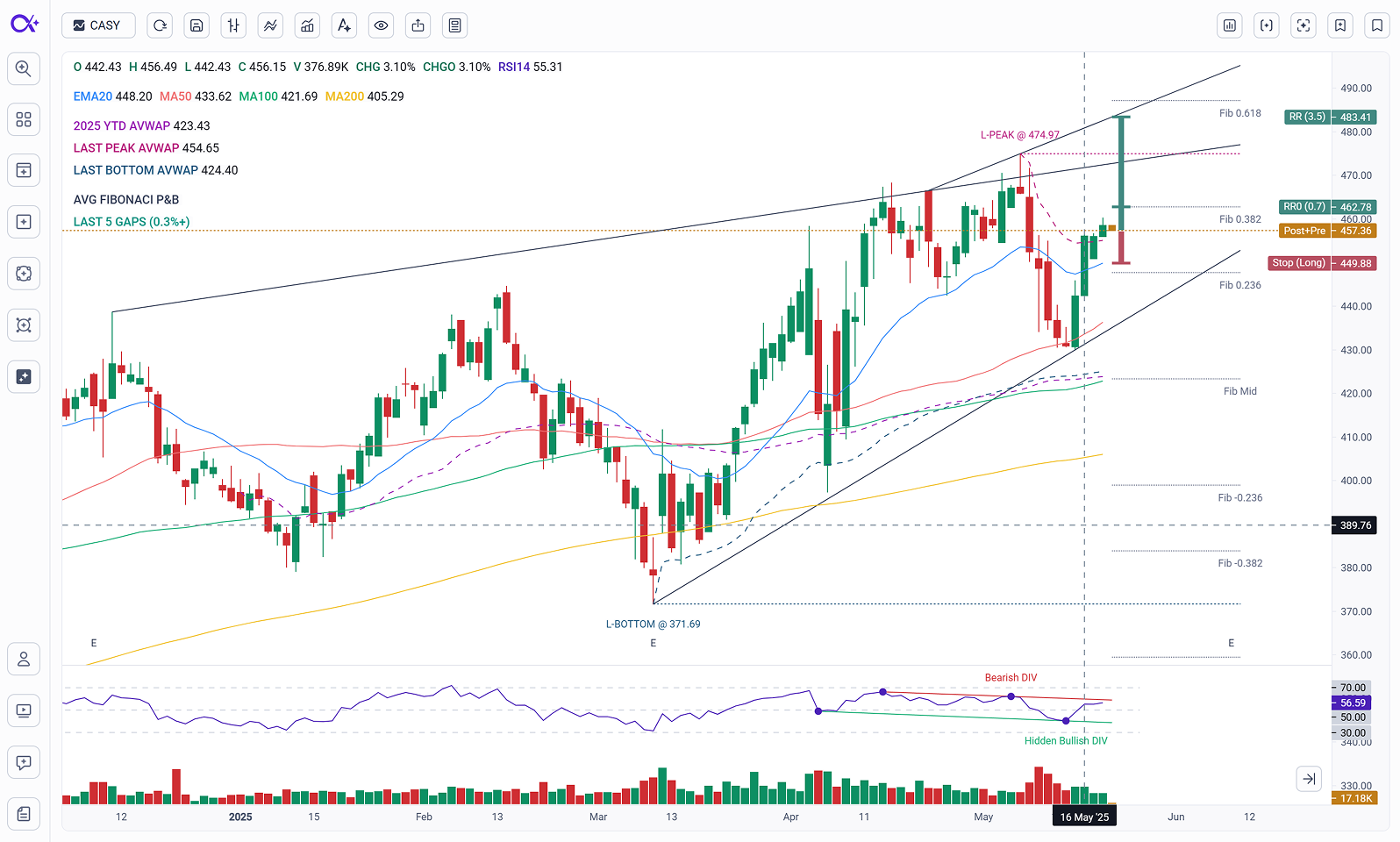The image size is (1400, 842).
Task: Open the CASY symbol selector
Action: 98,25
